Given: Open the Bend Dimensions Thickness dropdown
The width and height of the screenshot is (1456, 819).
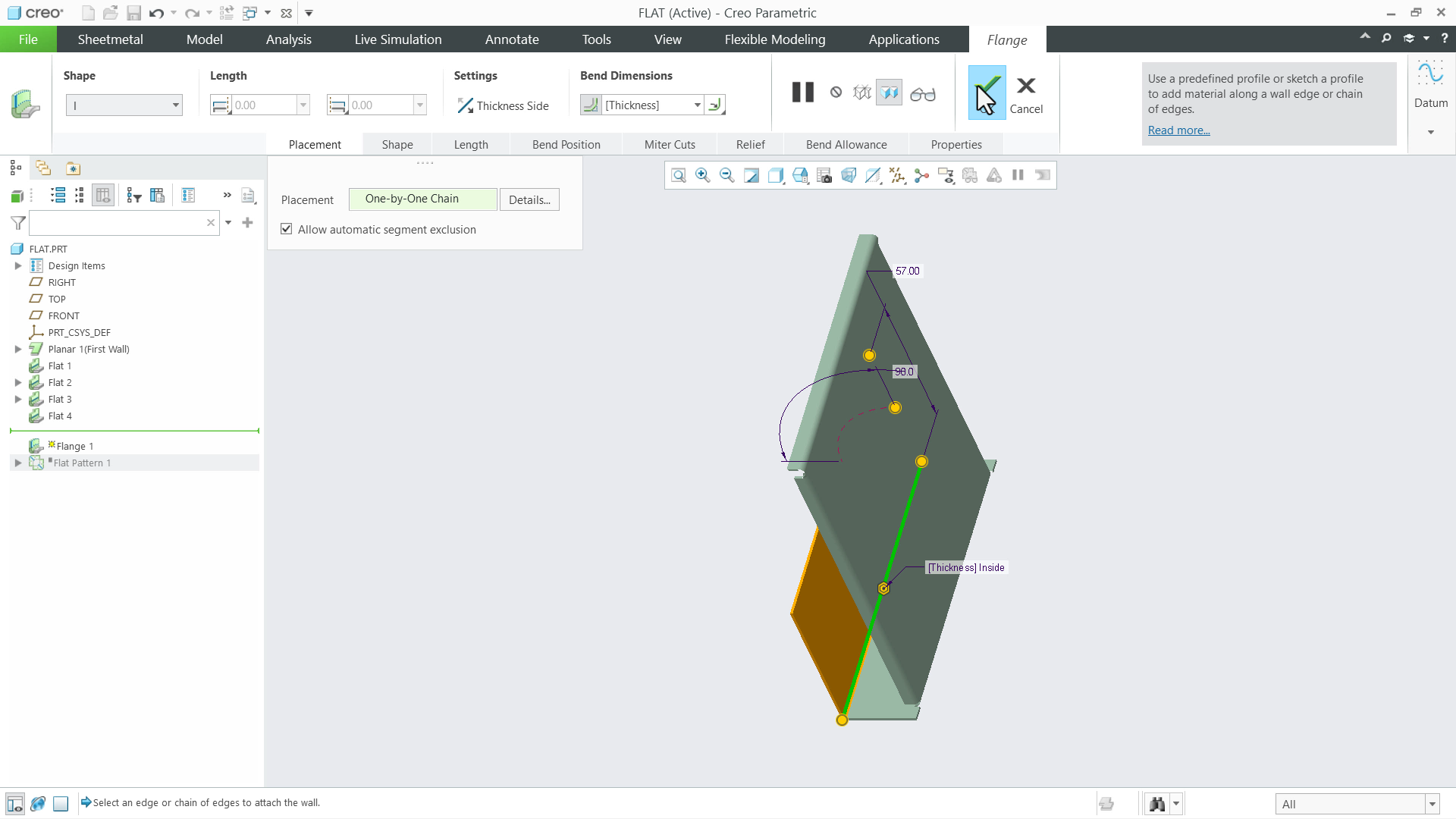Looking at the screenshot, I should tap(696, 105).
